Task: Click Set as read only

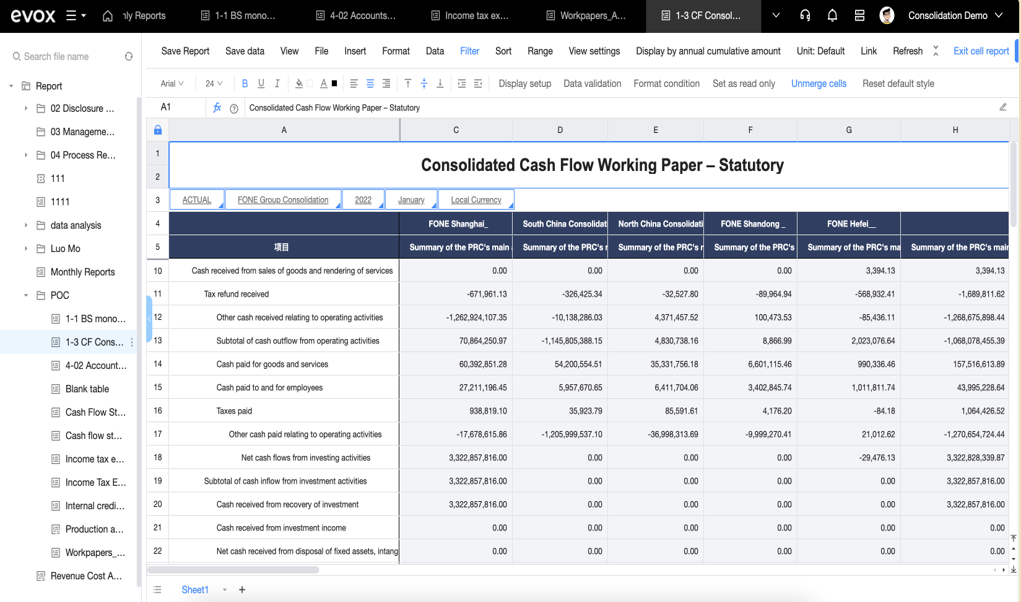Action: tap(744, 83)
